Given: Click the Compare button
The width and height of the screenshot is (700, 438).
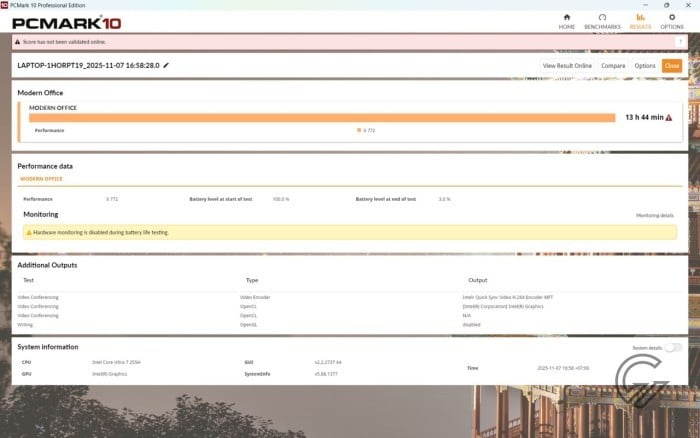Looking at the screenshot, I should [x=613, y=66].
